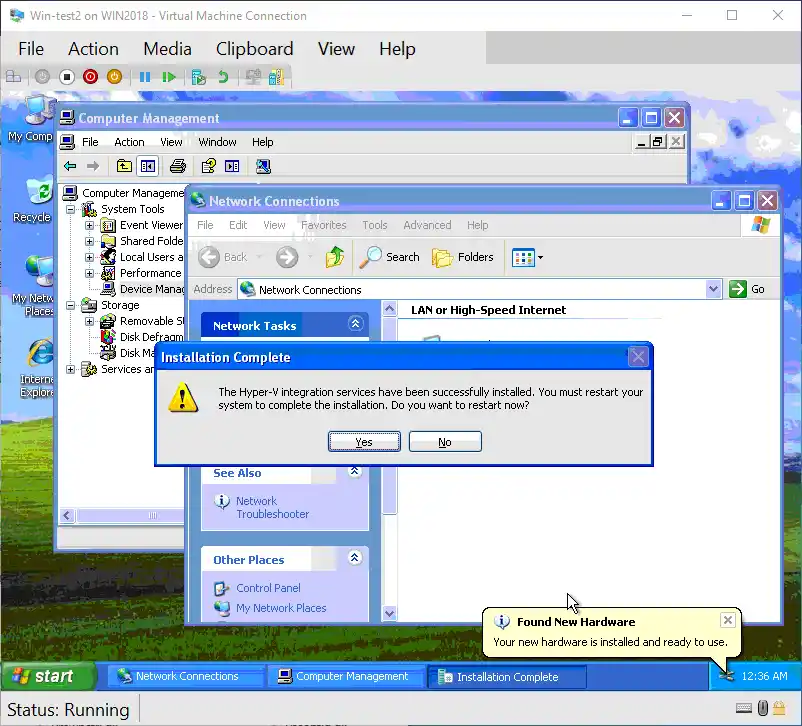Click Yes to restart now

(x=364, y=442)
